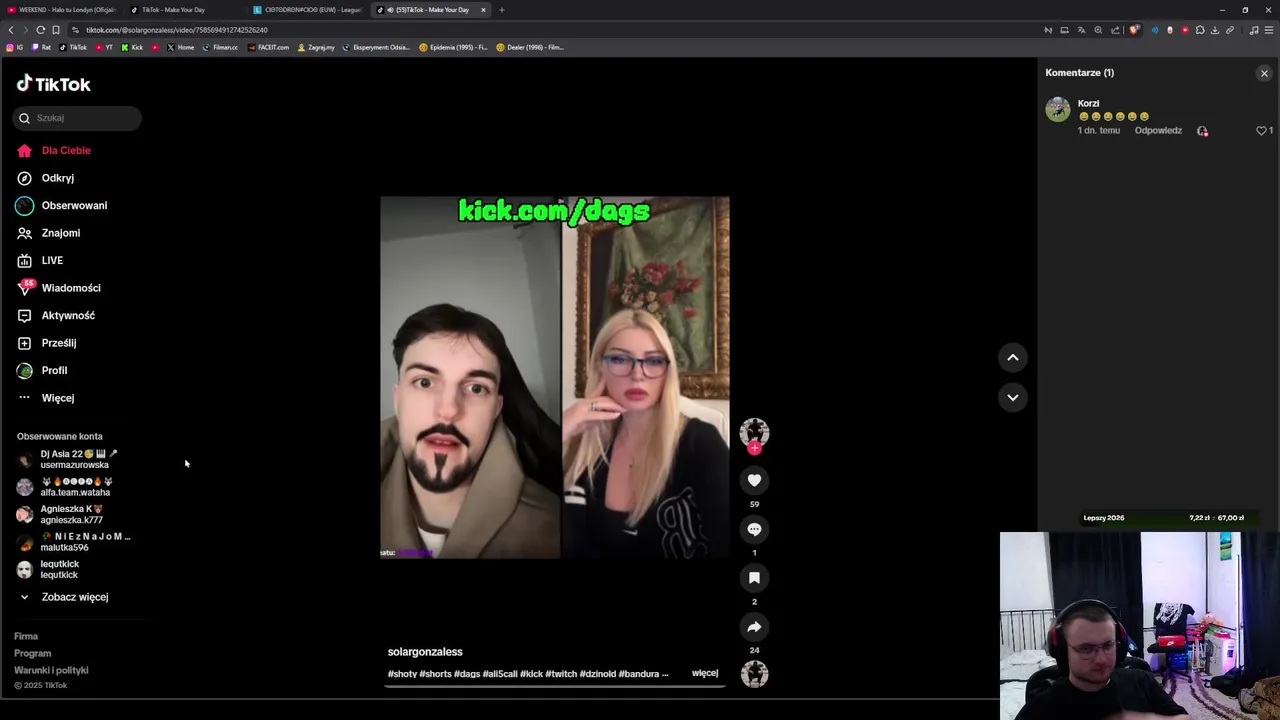Open the IG bookmark
The image size is (1280, 720).
pos(15,47)
